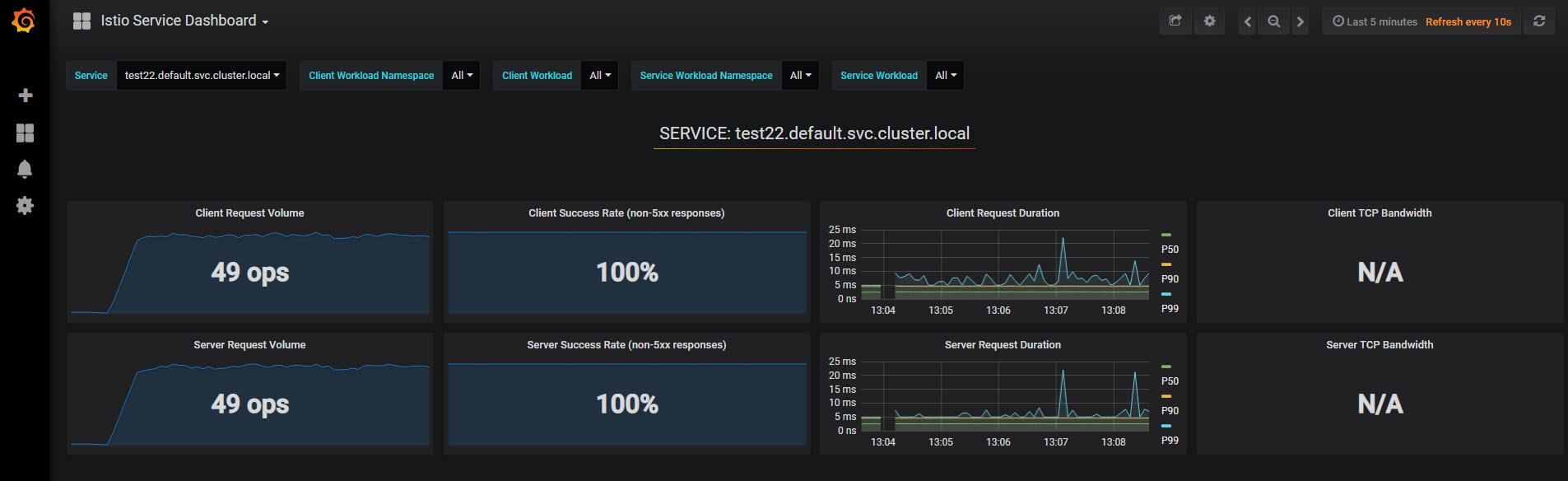Open Service Workload Namespace All dropdown
Viewport: 1568px width, 481px height.
pos(800,75)
